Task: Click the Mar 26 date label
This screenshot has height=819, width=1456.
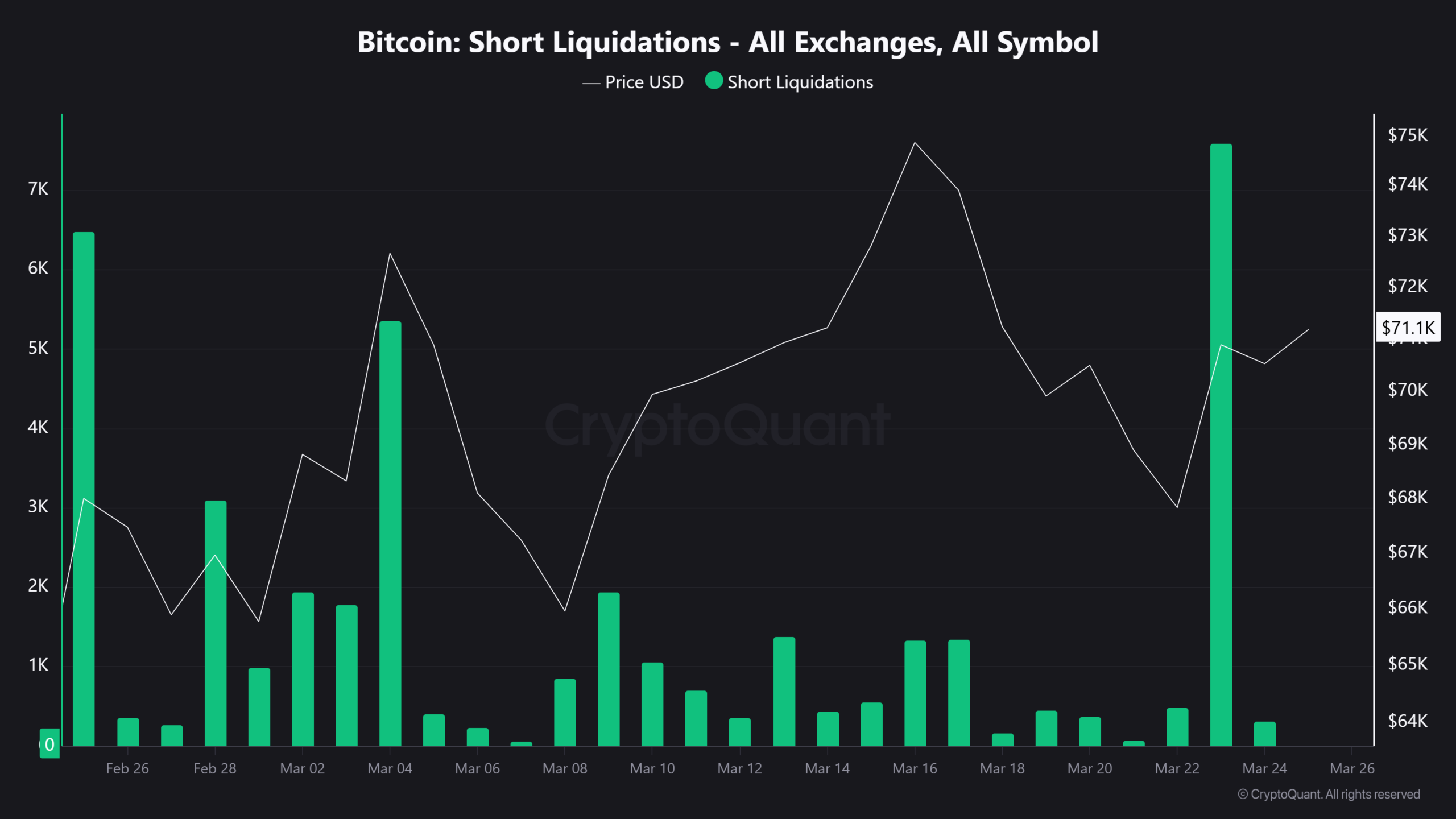Action: [1351, 768]
